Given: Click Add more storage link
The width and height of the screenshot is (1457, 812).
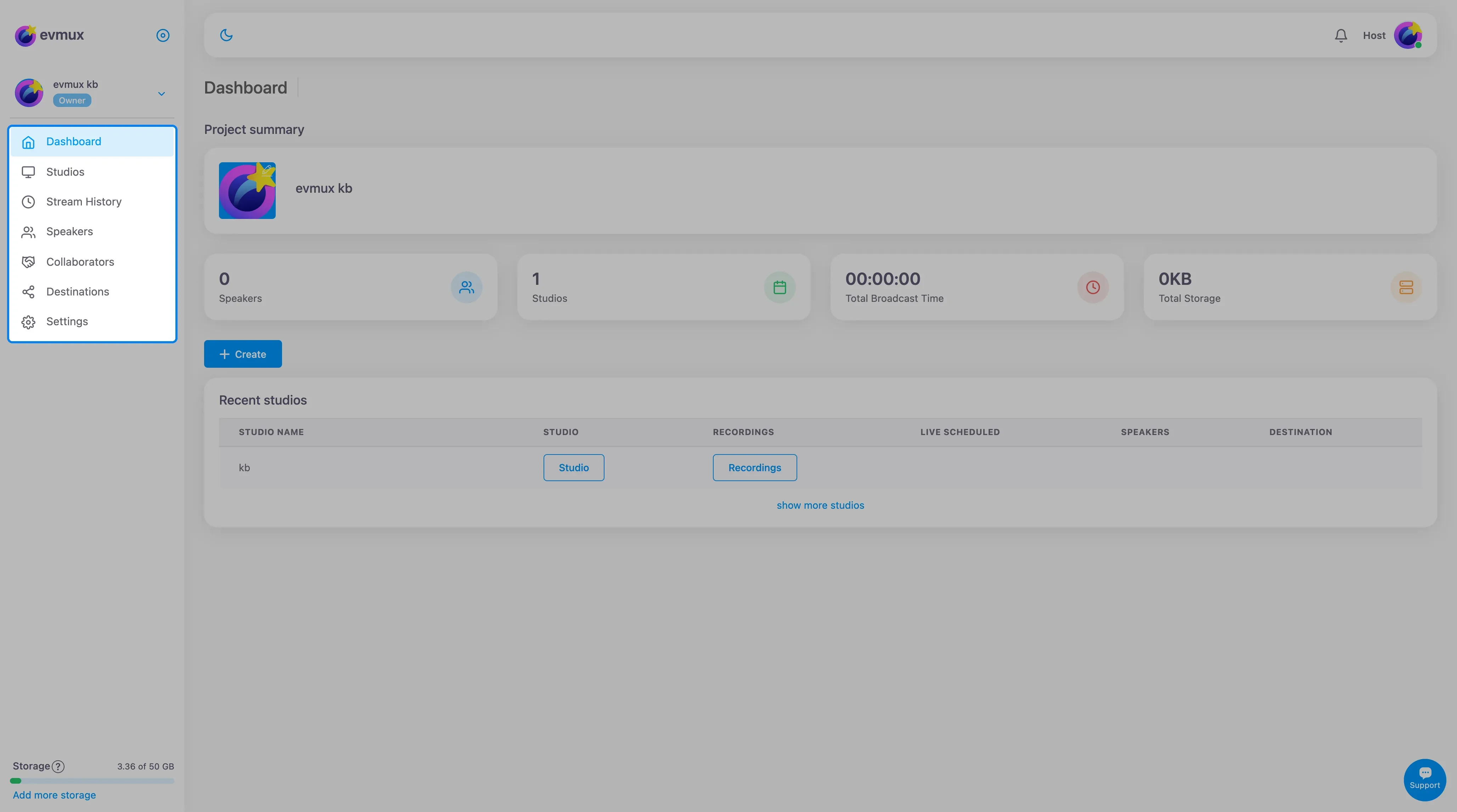Looking at the screenshot, I should [x=54, y=795].
